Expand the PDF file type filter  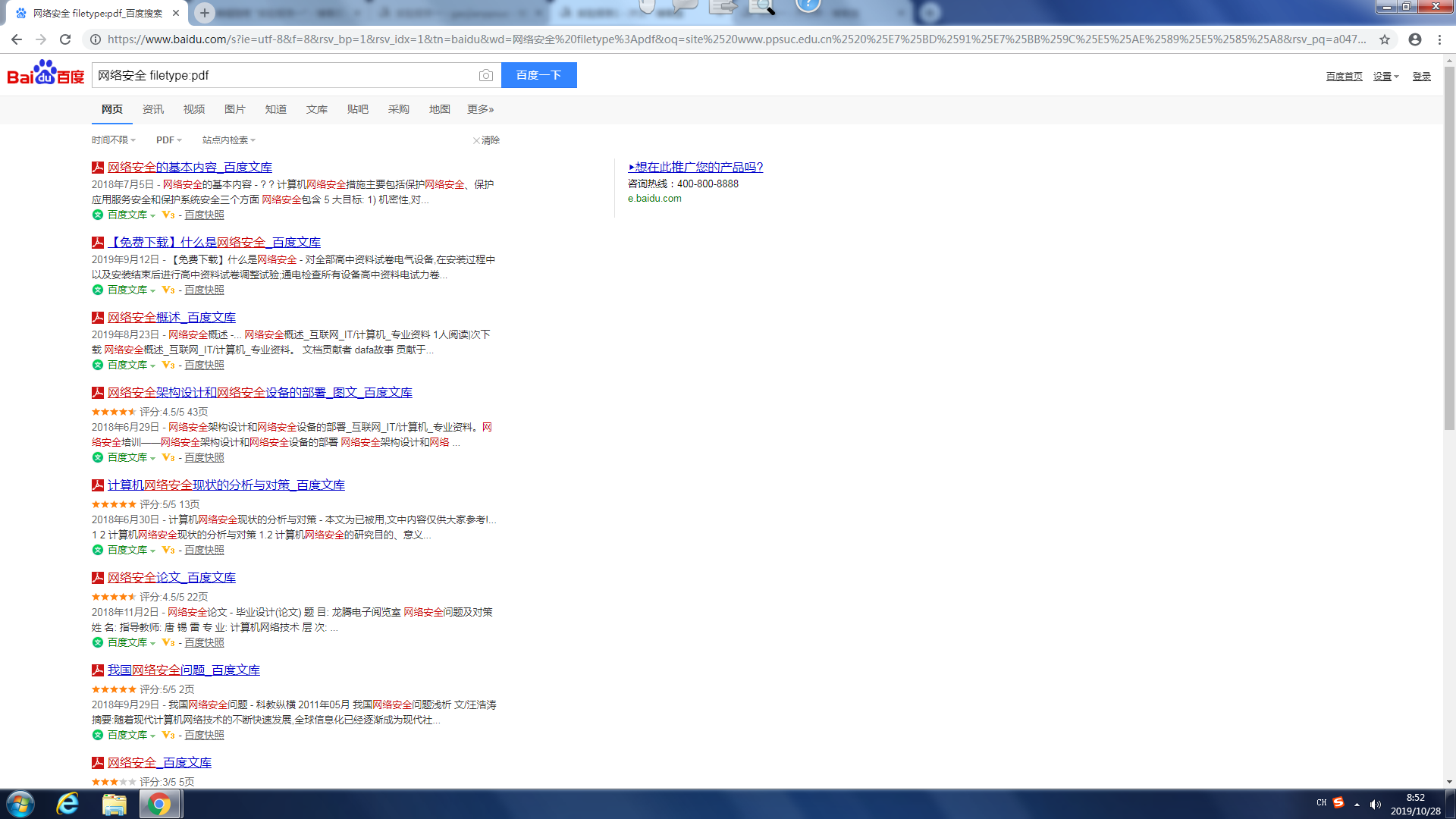tap(168, 140)
